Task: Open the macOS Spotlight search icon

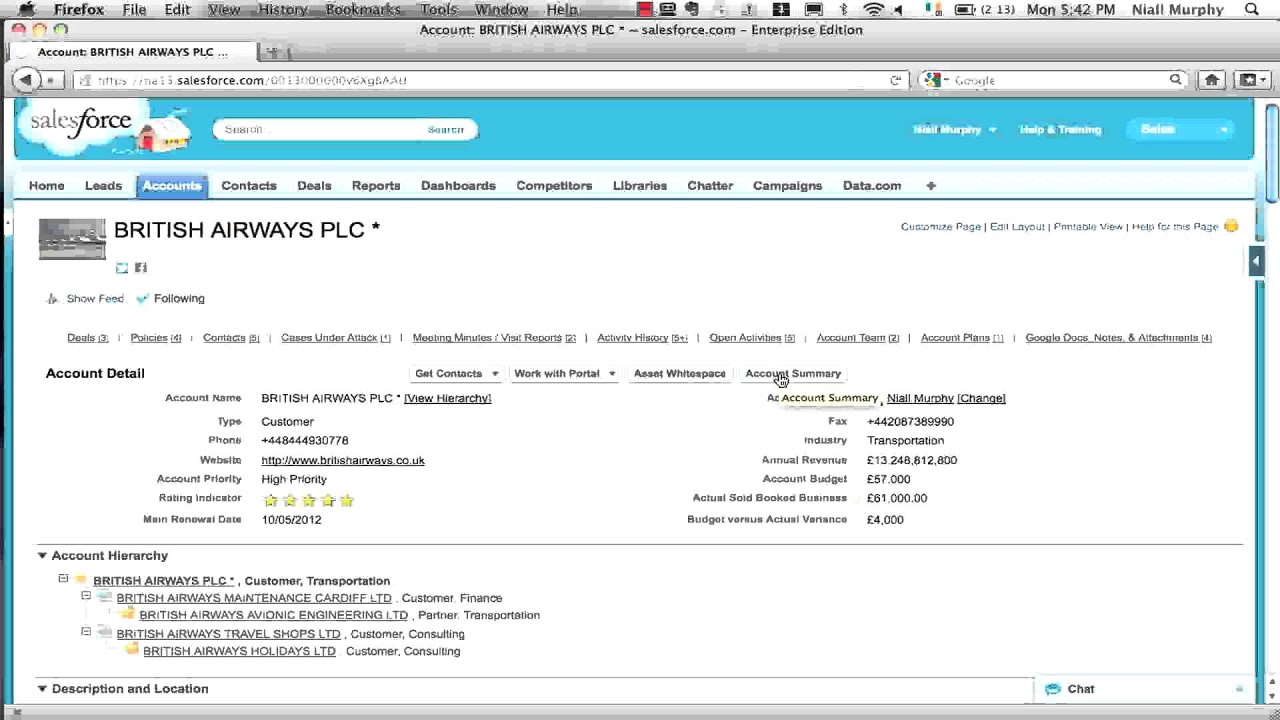Action: coord(1252,10)
